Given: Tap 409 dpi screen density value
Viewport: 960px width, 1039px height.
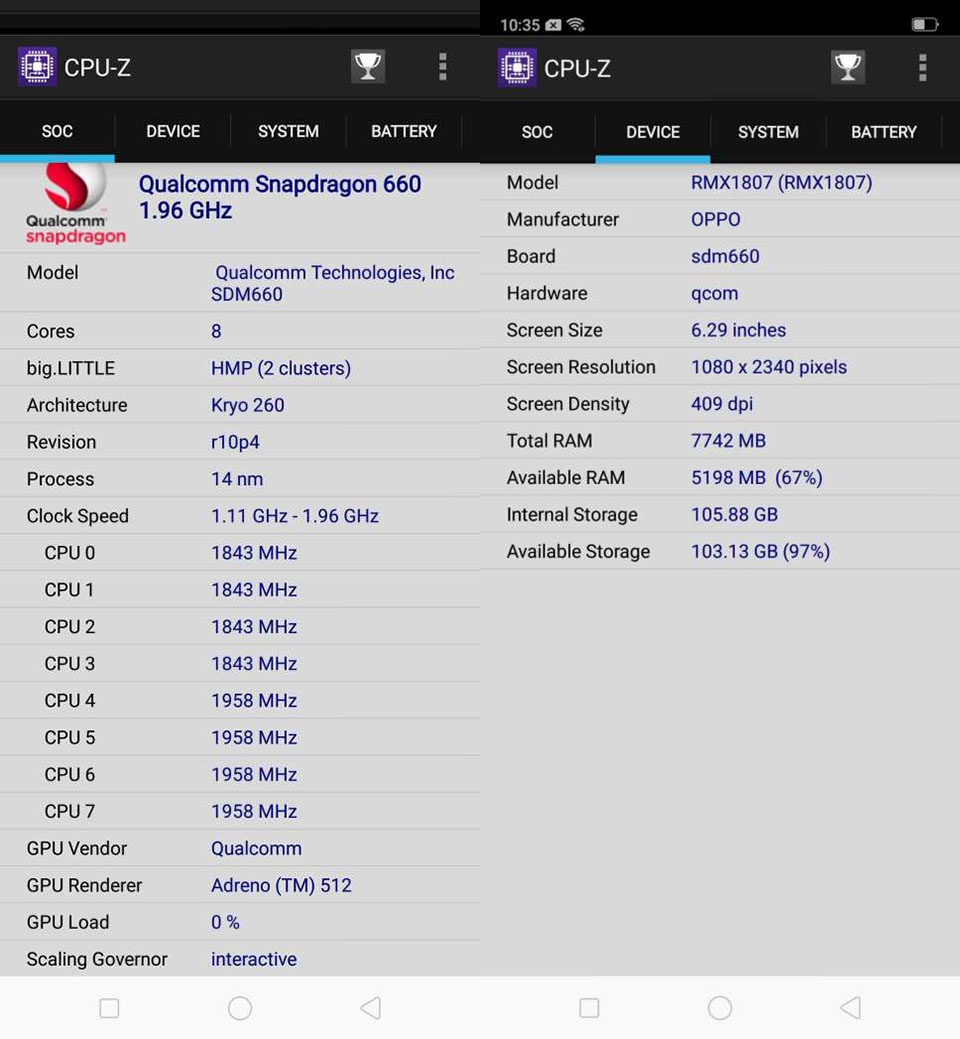Looking at the screenshot, I should click(x=721, y=404).
